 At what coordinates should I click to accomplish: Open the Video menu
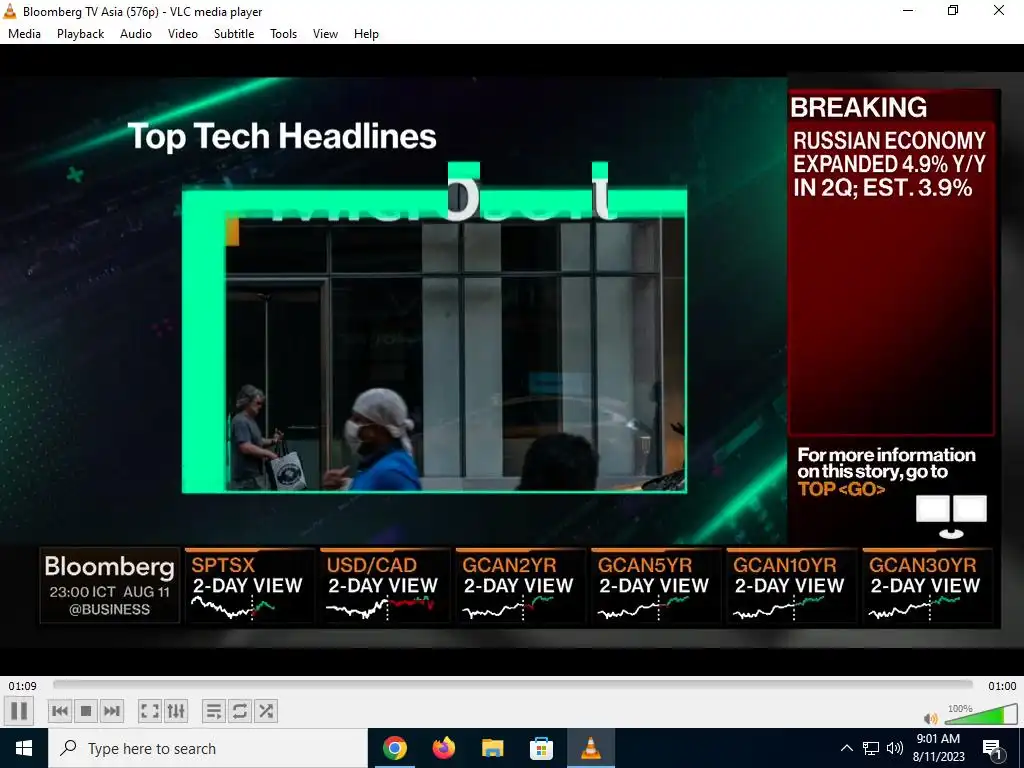coord(183,34)
